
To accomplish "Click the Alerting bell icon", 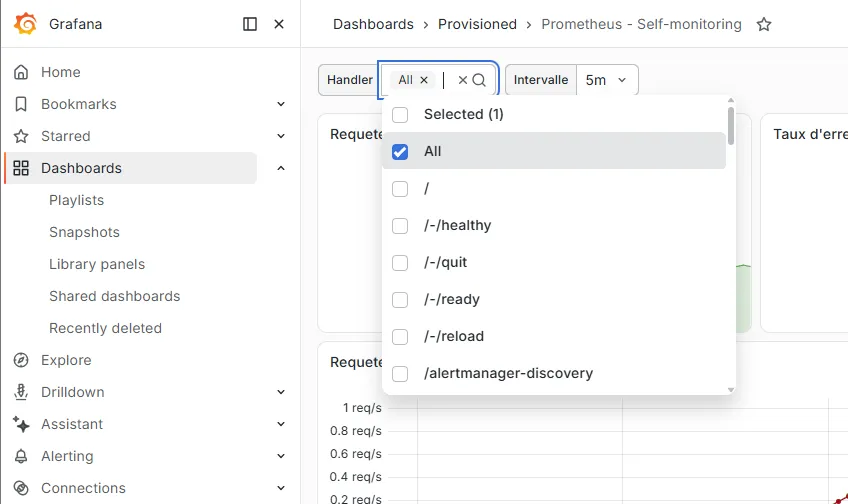I will tap(21, 456).
